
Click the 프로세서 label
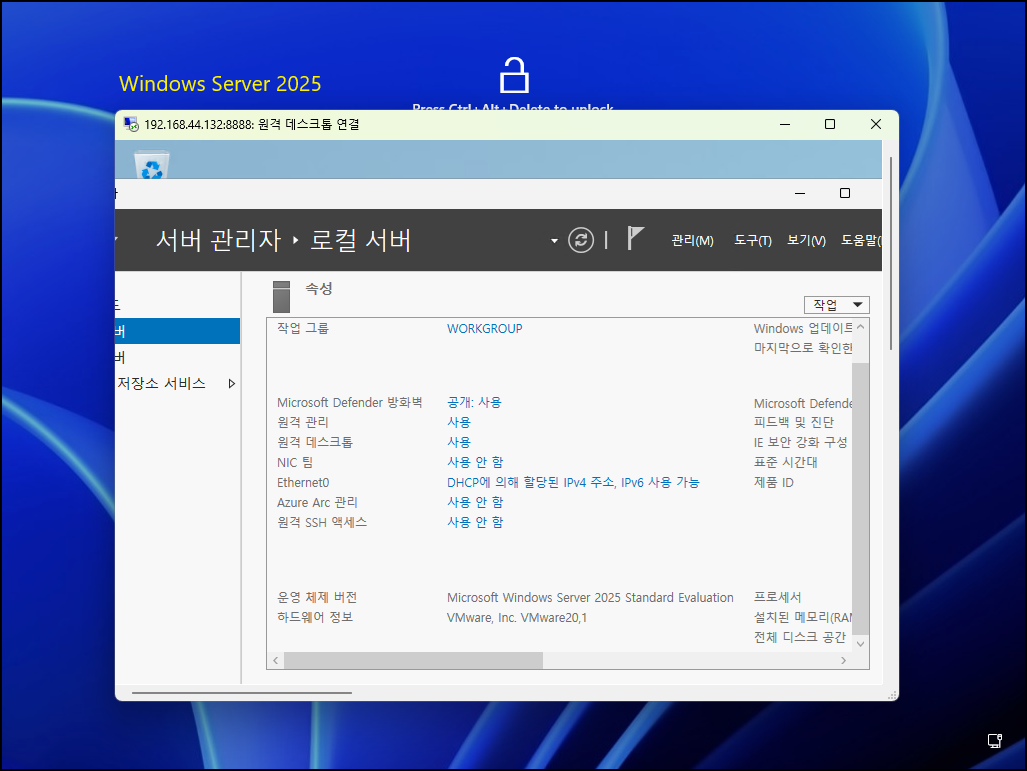pyautogui.click(x=777, y=597)
